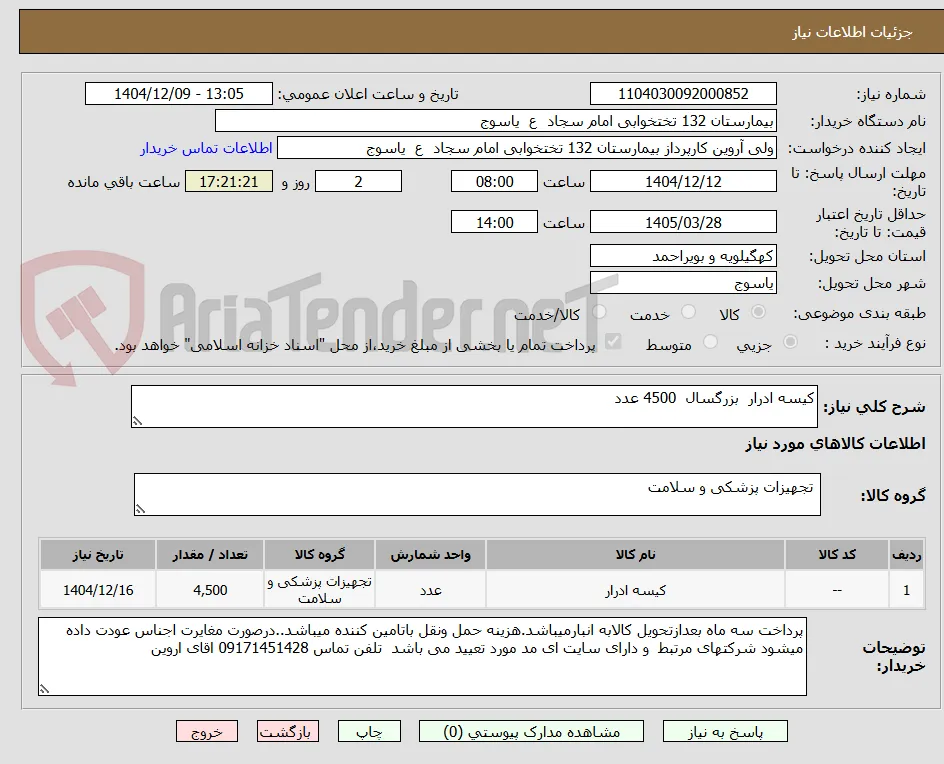Viewport: 944px width, 764px height.
Task: Click resize handle of توضیحات خریدار box
Action: [45, 689]
